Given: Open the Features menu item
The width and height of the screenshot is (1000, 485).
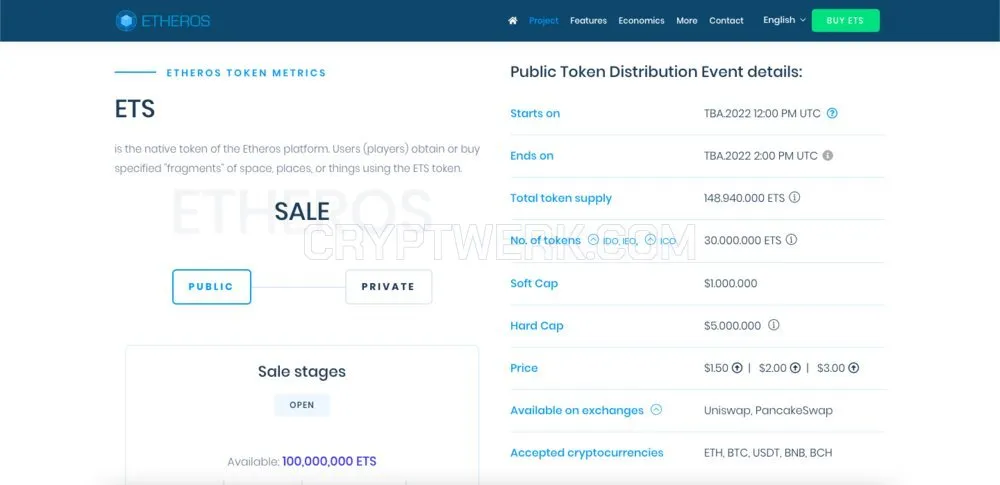Looking at the screenshot, I should (588, 20).
